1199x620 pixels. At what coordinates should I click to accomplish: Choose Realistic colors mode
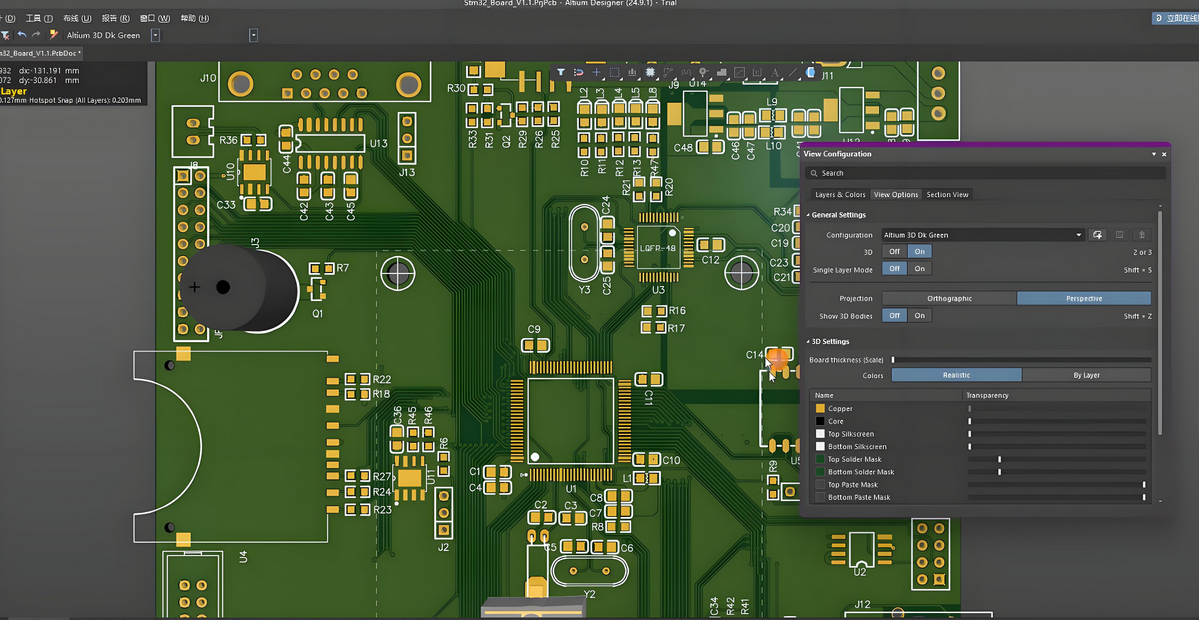coord(957,375)
